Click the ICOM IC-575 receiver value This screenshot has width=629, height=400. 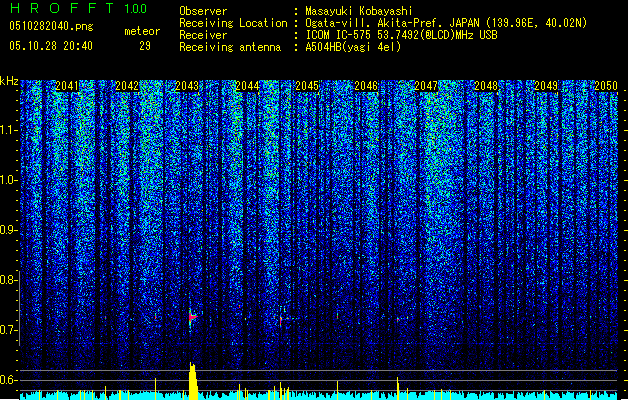[401, 35]
